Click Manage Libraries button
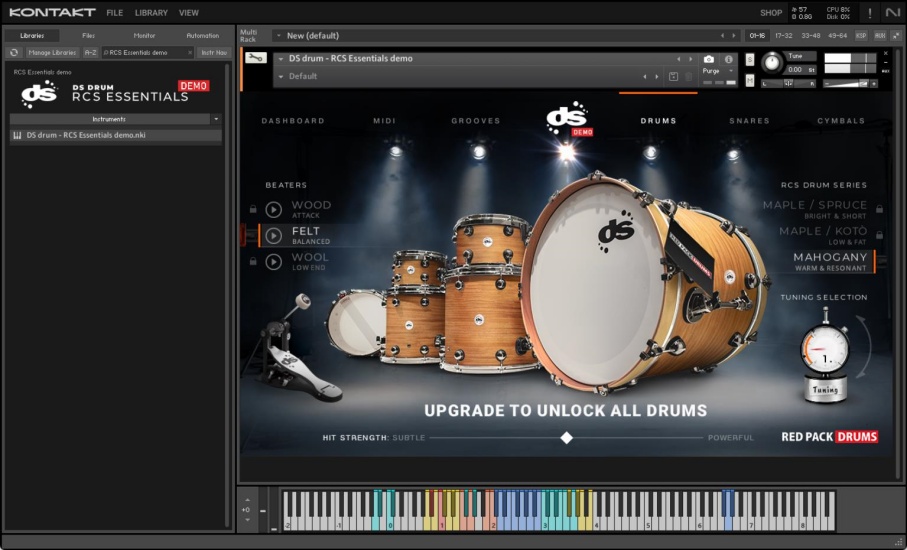Screen dimensions: 907x550 pos(52,52)
